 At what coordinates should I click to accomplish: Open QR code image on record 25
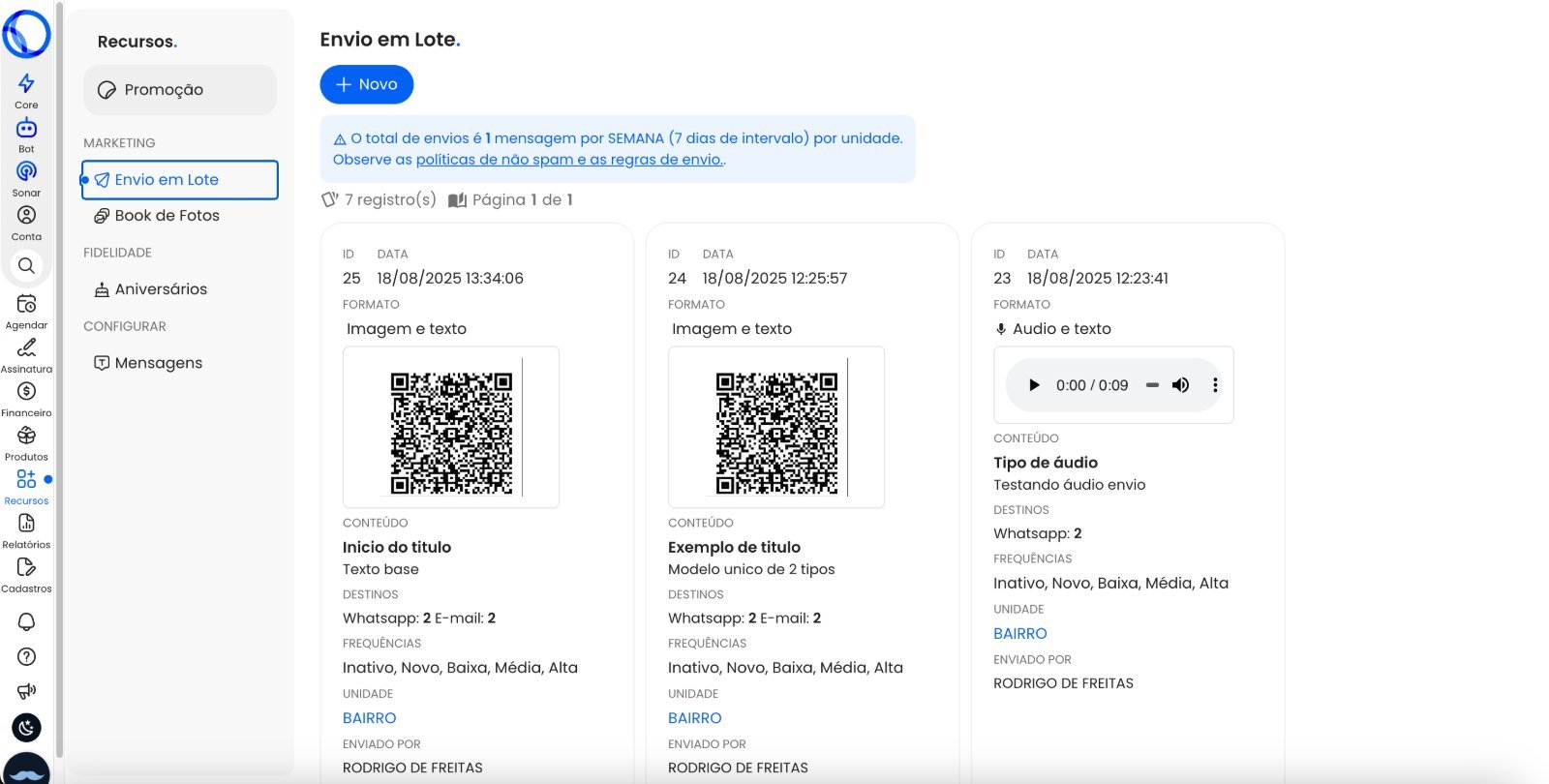tap(451, 428)
